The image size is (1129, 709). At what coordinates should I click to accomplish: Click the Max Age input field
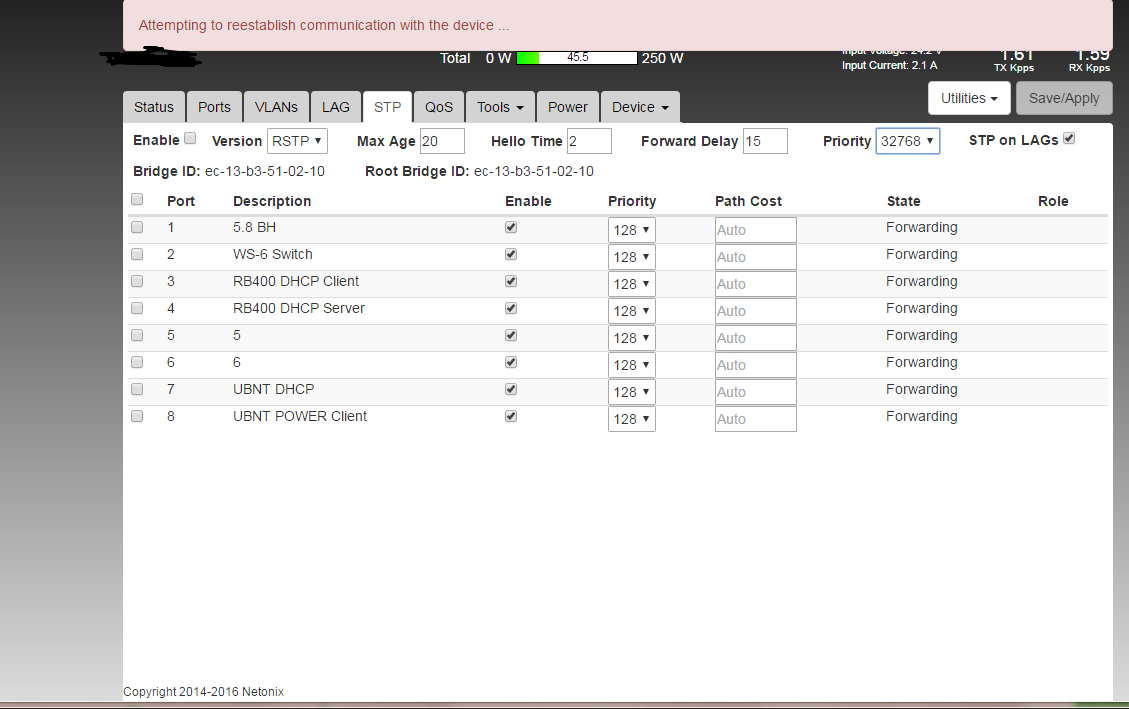coord(442,141)
